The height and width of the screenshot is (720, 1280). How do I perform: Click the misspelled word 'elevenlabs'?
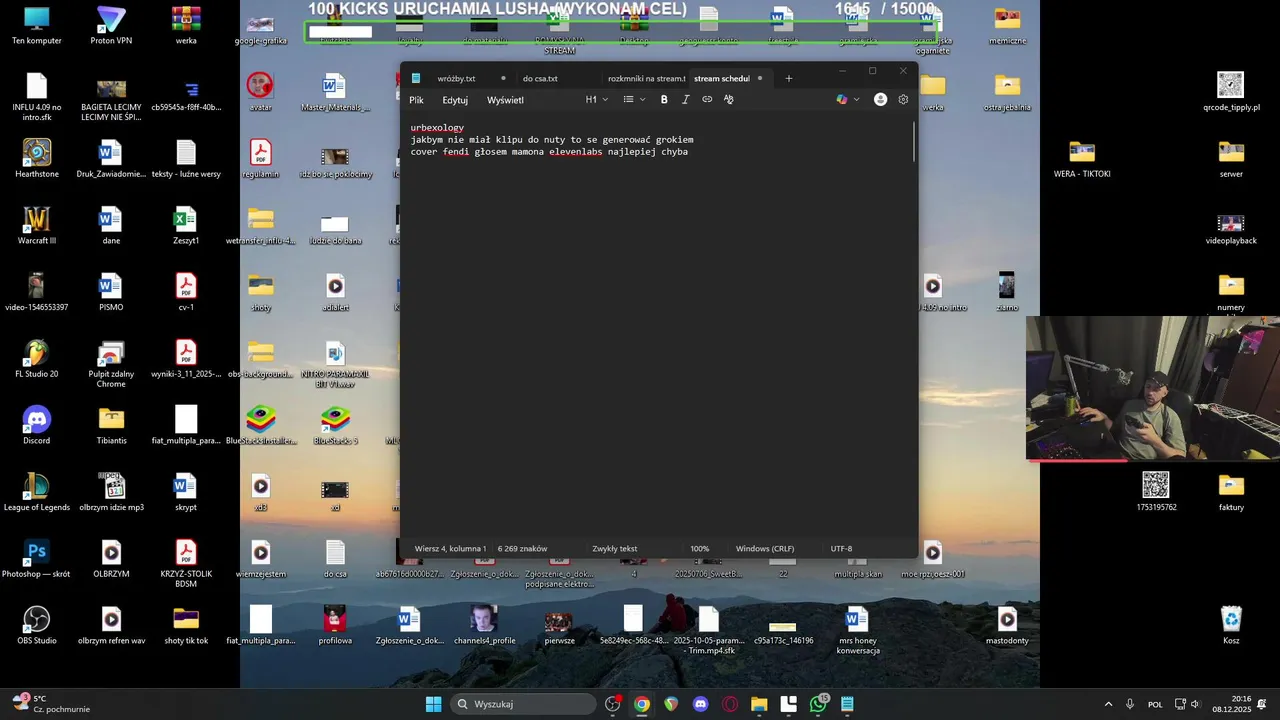(x=575, y=152)
